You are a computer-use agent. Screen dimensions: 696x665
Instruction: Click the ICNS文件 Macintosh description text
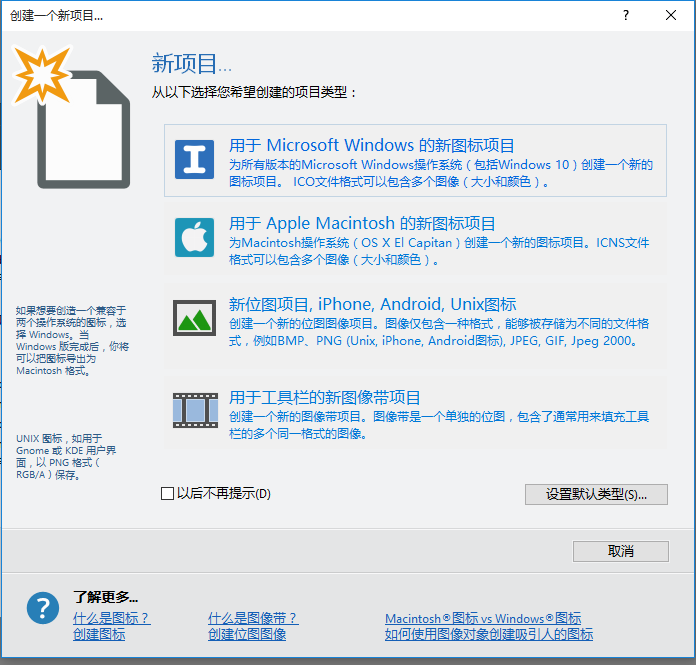pos(439,251)
